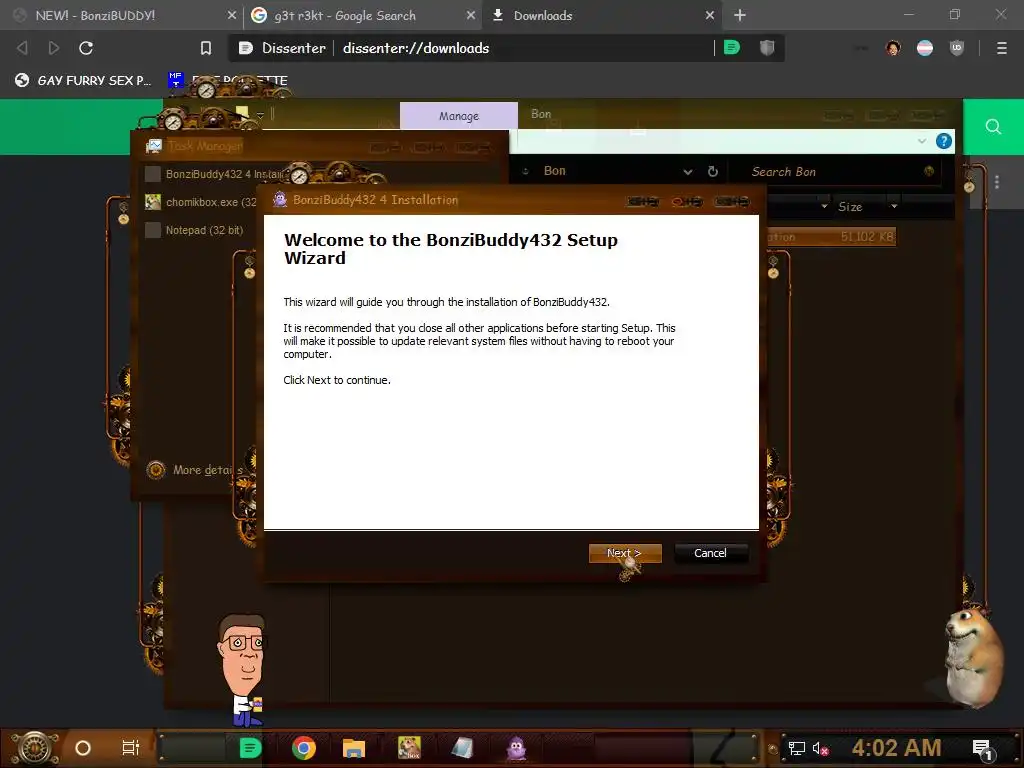
Task: Click the Task Manager title bar icon
Action: 154,146
